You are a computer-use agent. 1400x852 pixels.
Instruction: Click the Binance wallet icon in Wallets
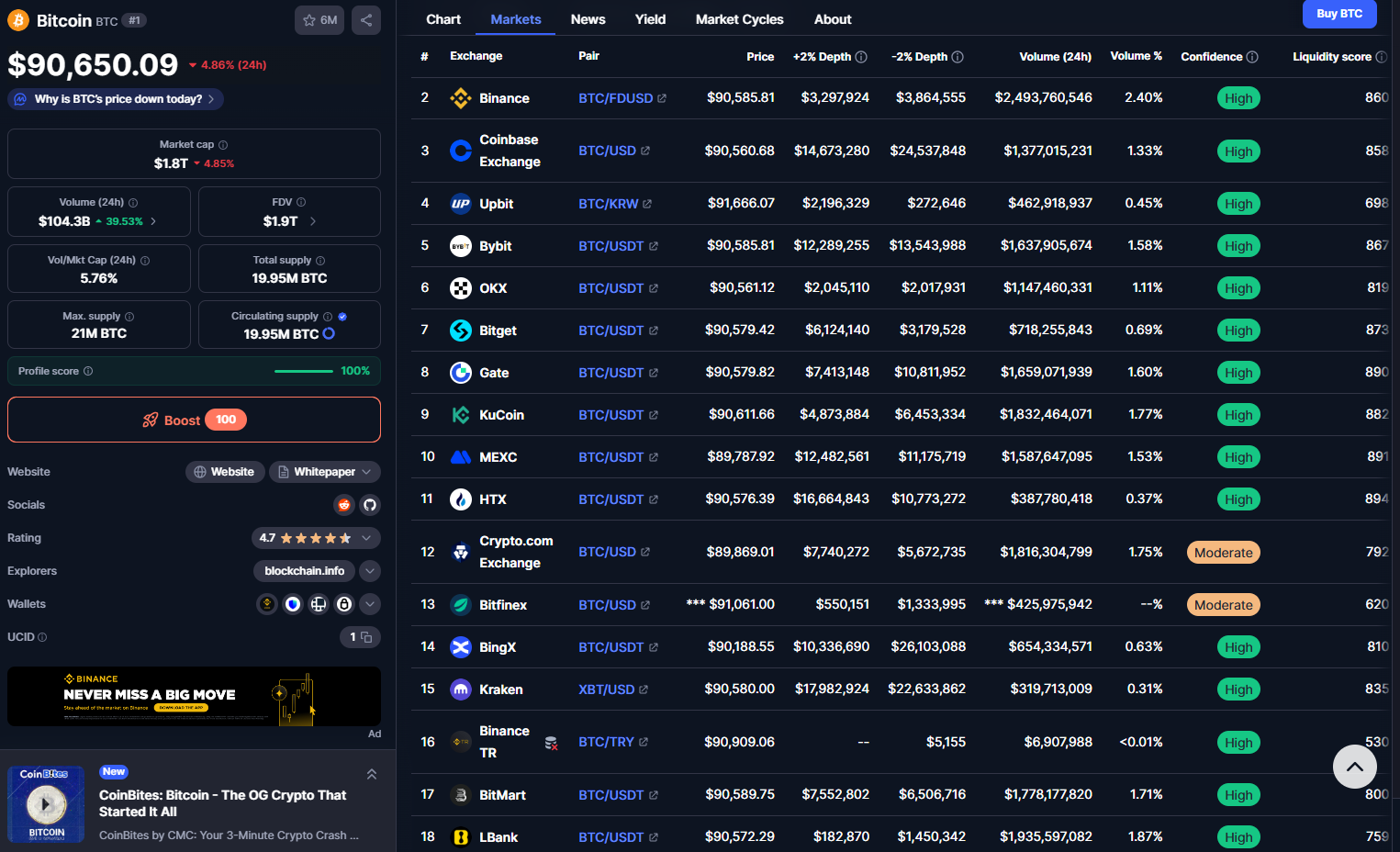tap(267, 604)
